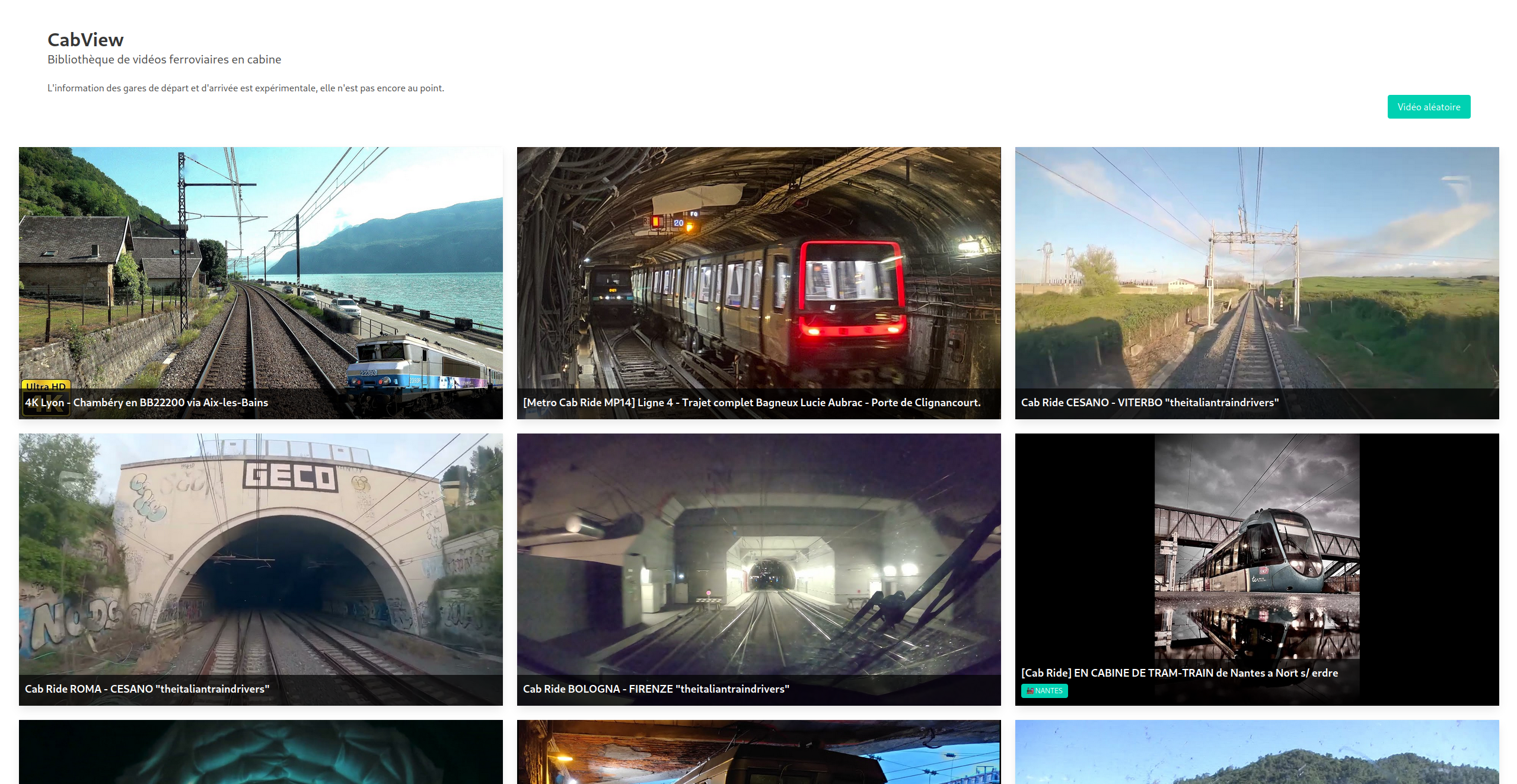Click title 'Cab Ride CESANO - VITERBO'
1517x784 pixels.
pos(1149,402)
